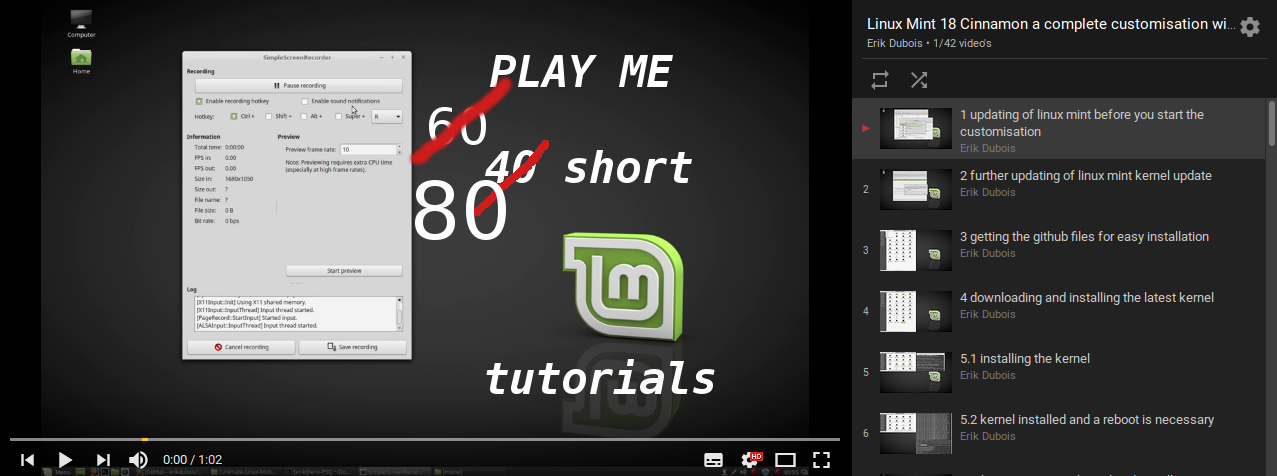Image resolution: width=1277 pixels, height=476 pixels.
Task: Click thumbnail of video 5.1
Action: (916, 372)
